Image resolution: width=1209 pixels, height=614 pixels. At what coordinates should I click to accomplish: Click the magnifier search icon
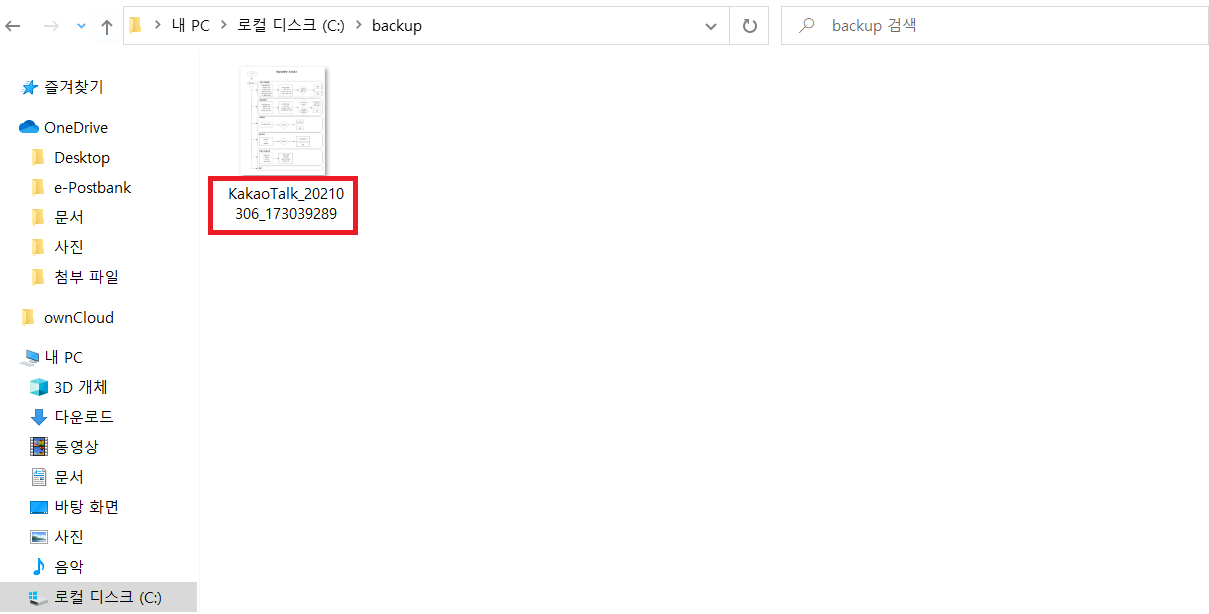coord(806,26)
